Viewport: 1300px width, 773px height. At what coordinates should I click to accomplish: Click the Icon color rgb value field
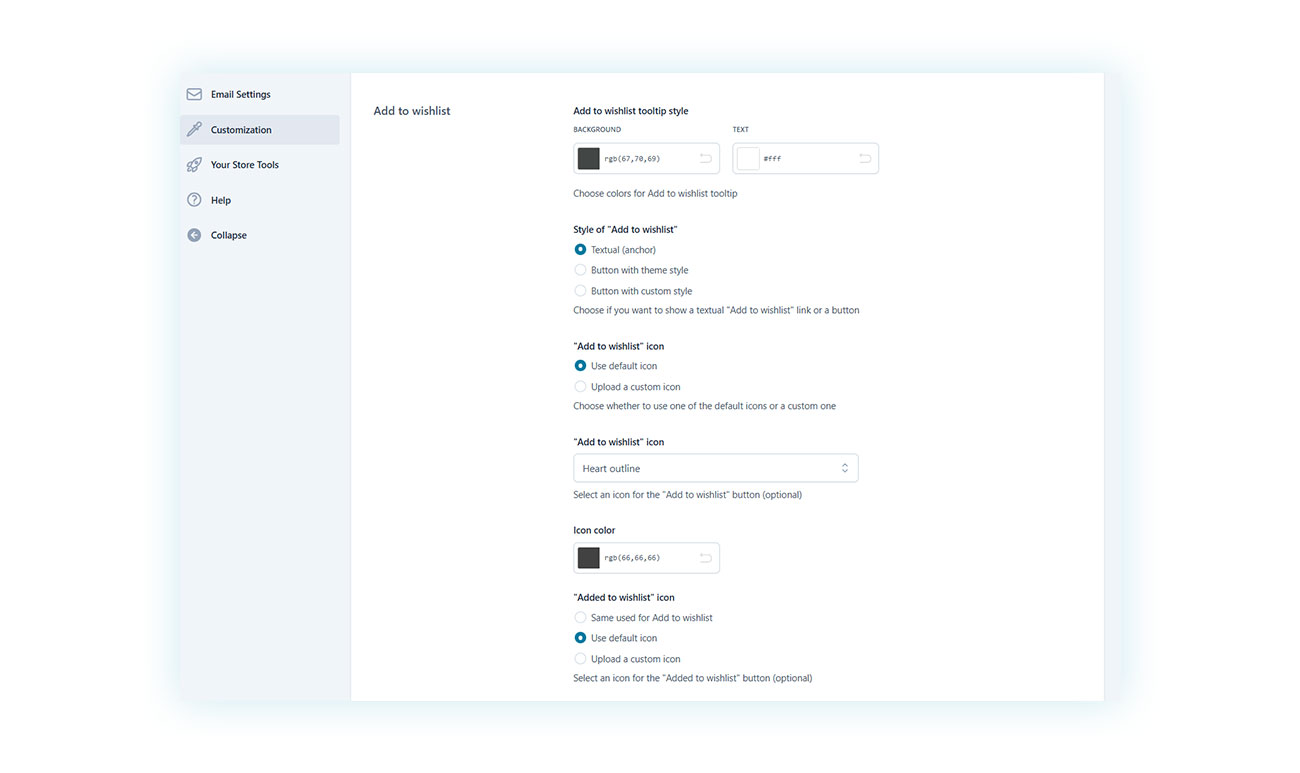pyautogui.click(x=645, y=558)
